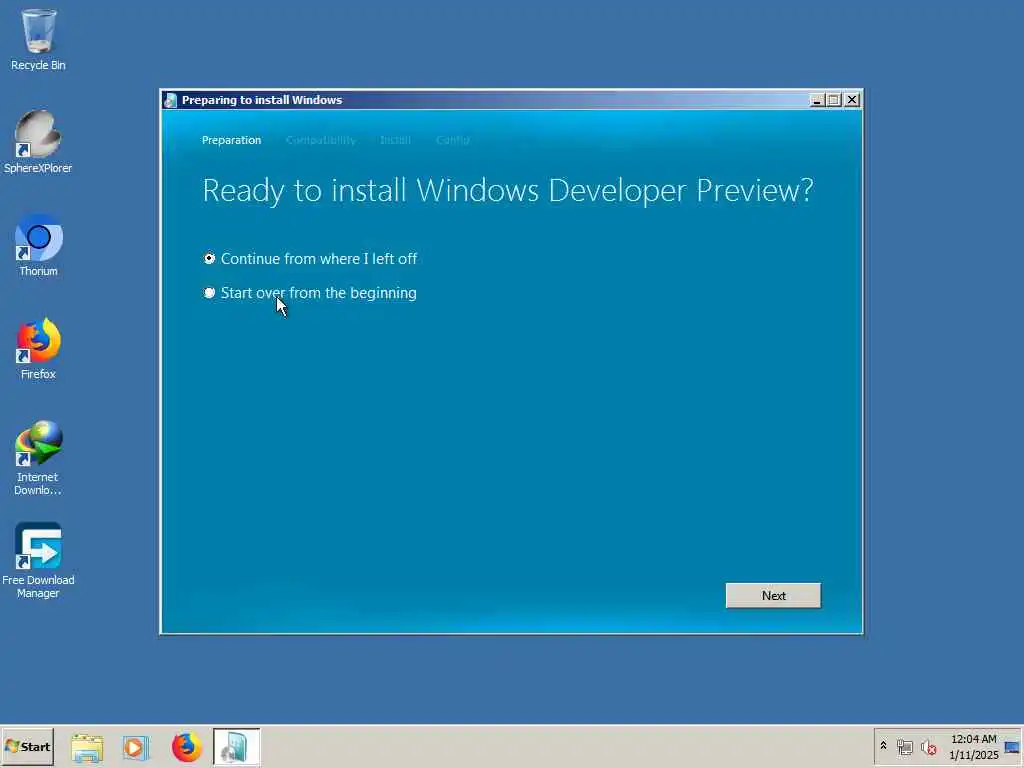Launch SphereXPlorer from the desktop

click(x=38, y=142)
